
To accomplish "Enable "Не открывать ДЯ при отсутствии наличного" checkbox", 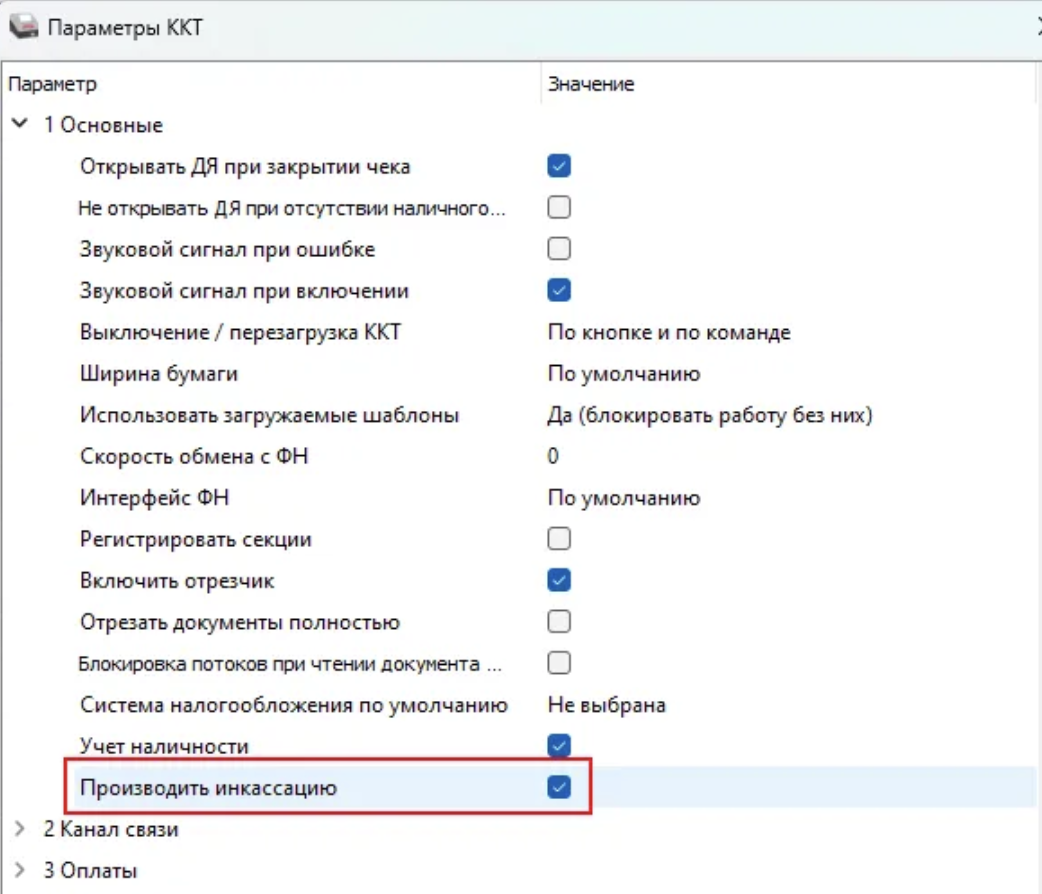I will [x=559, y=208].
